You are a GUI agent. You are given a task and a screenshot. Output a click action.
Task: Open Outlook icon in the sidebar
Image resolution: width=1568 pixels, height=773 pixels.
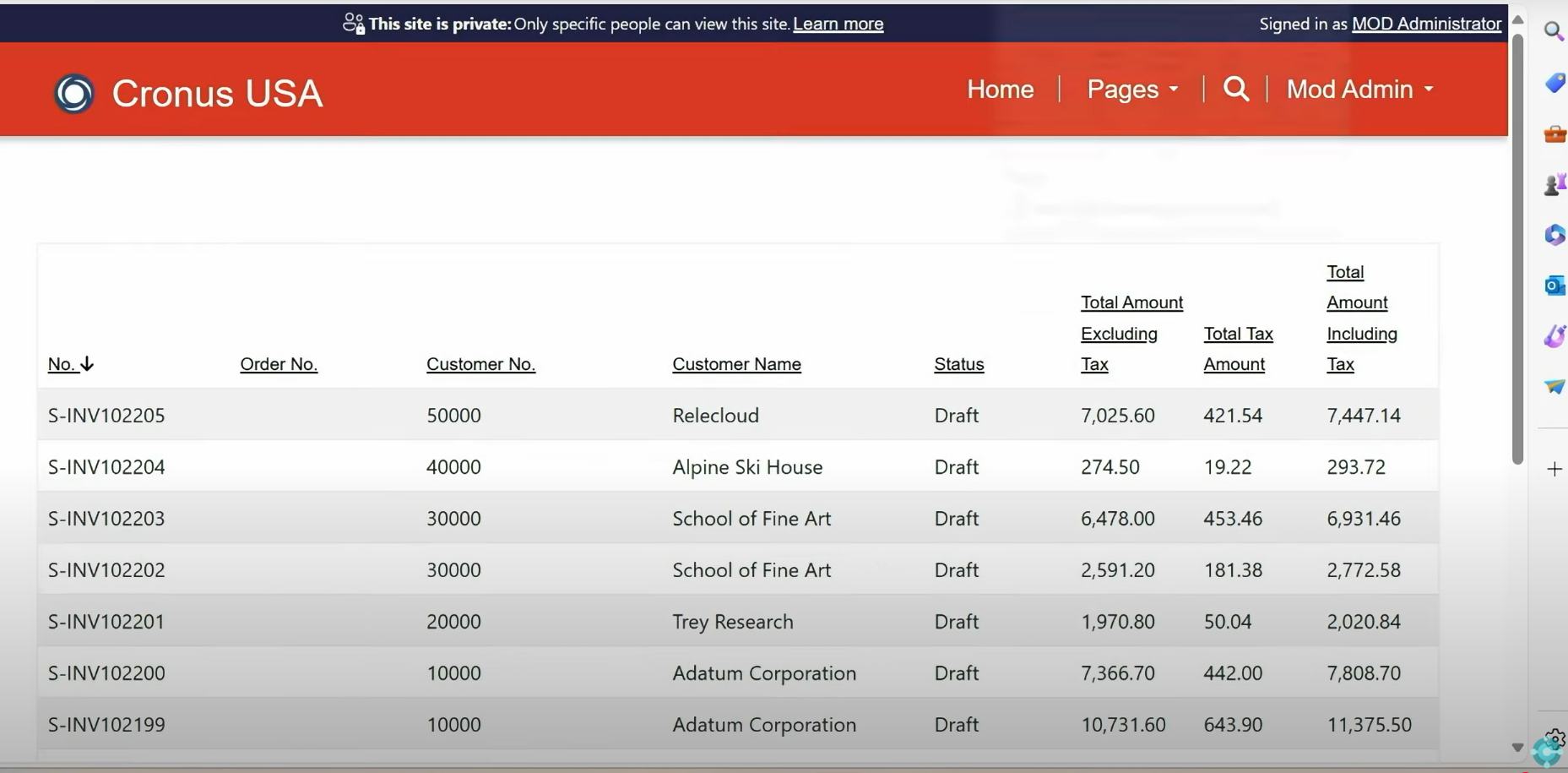tap(1554, 286)
